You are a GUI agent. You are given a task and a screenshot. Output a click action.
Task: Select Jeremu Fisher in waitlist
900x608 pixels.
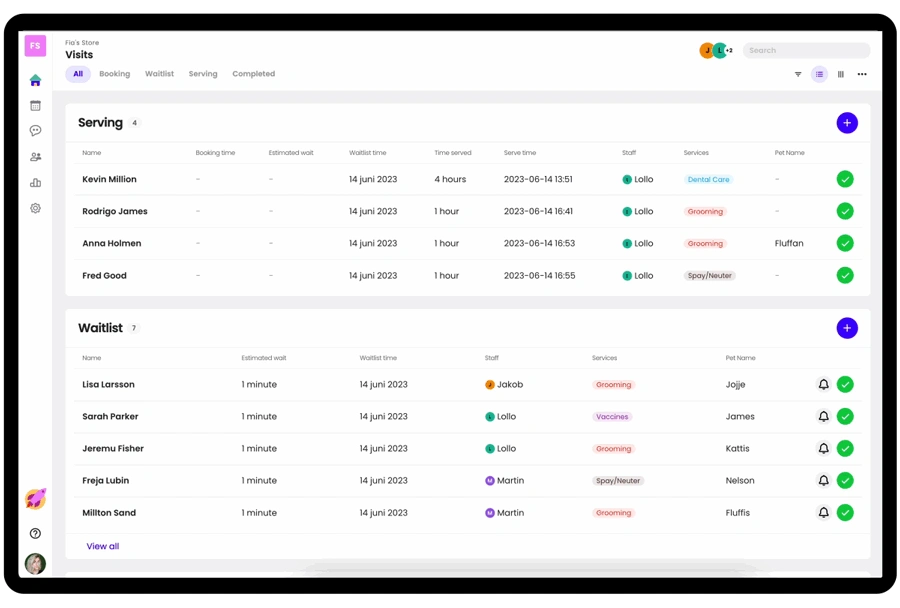(x=467, y=448)
